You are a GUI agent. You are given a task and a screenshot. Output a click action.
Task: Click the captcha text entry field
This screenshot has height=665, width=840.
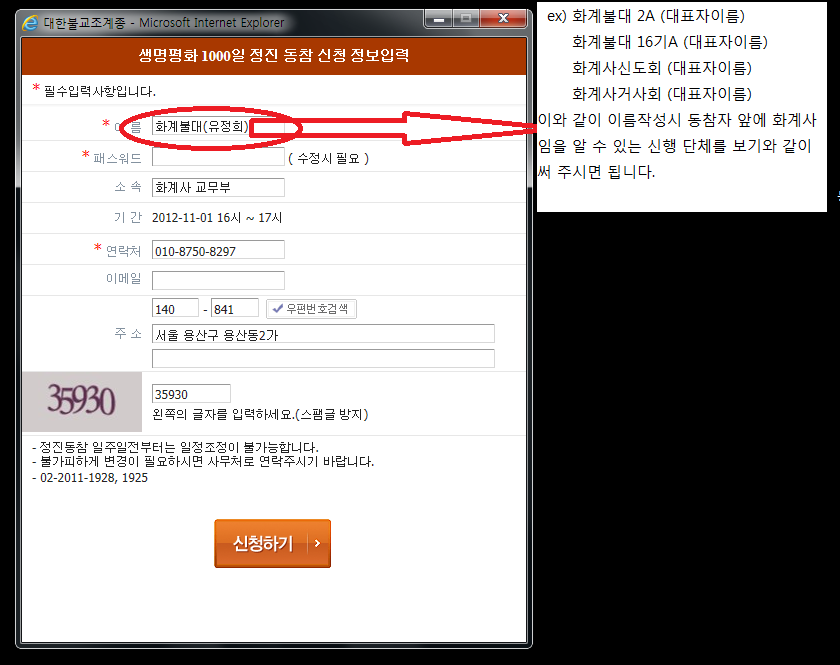point(191,394)
